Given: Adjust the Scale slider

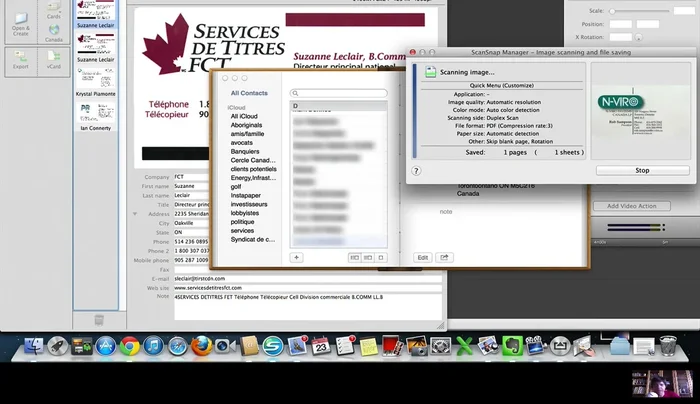Looking at the screenshot, I should coord(613,11).
